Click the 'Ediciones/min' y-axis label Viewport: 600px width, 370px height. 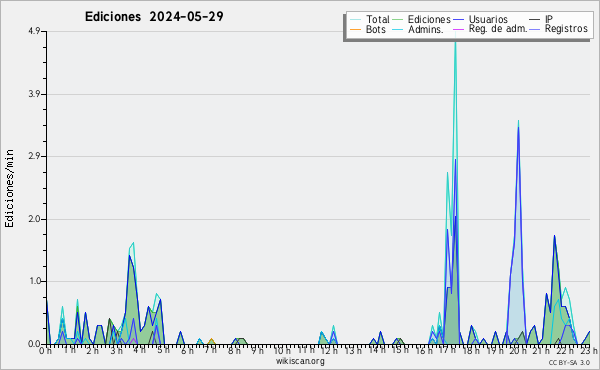click(x=9, y=188)
